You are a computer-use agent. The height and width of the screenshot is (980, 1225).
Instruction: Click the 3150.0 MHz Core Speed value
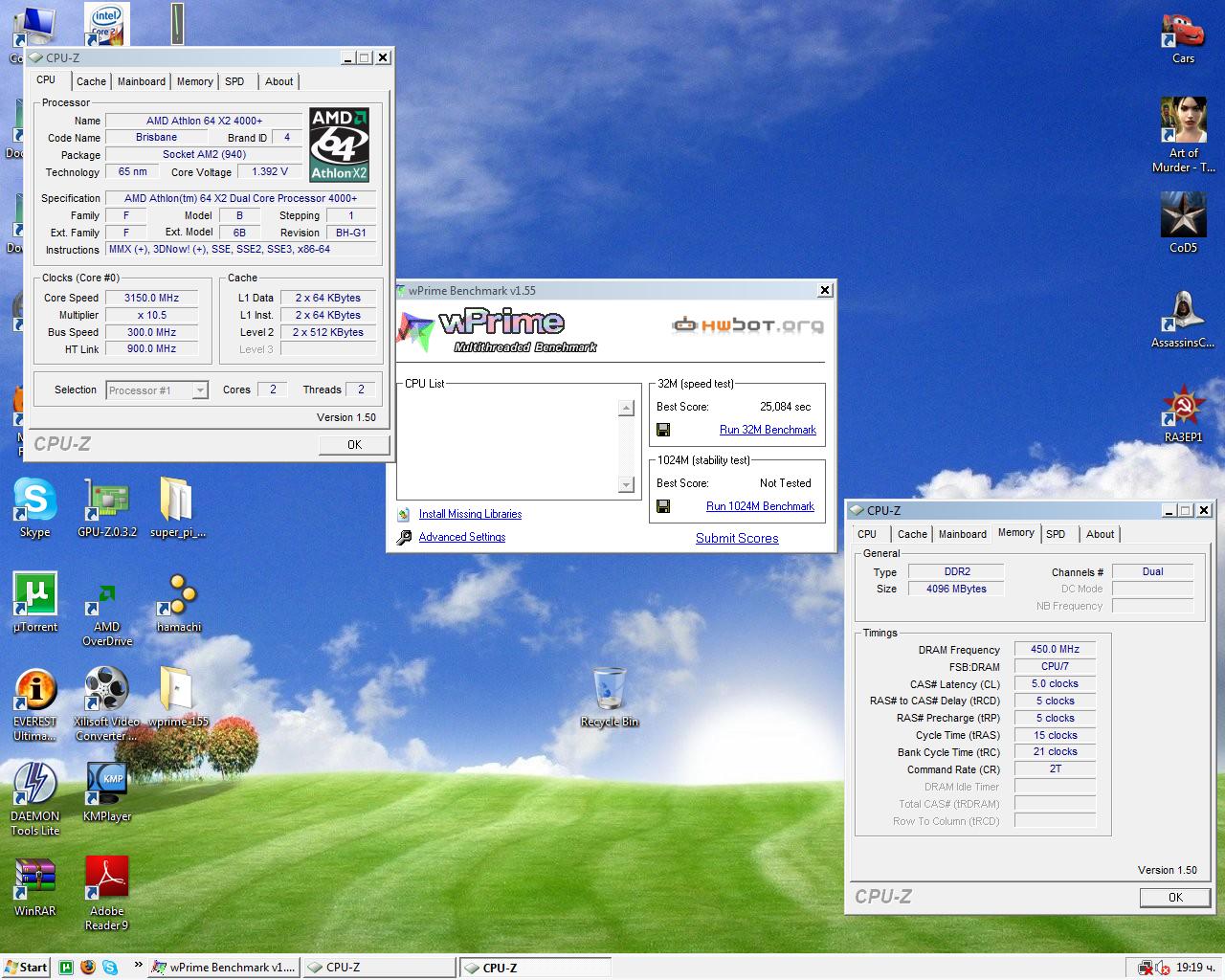(x=151, y=298)
